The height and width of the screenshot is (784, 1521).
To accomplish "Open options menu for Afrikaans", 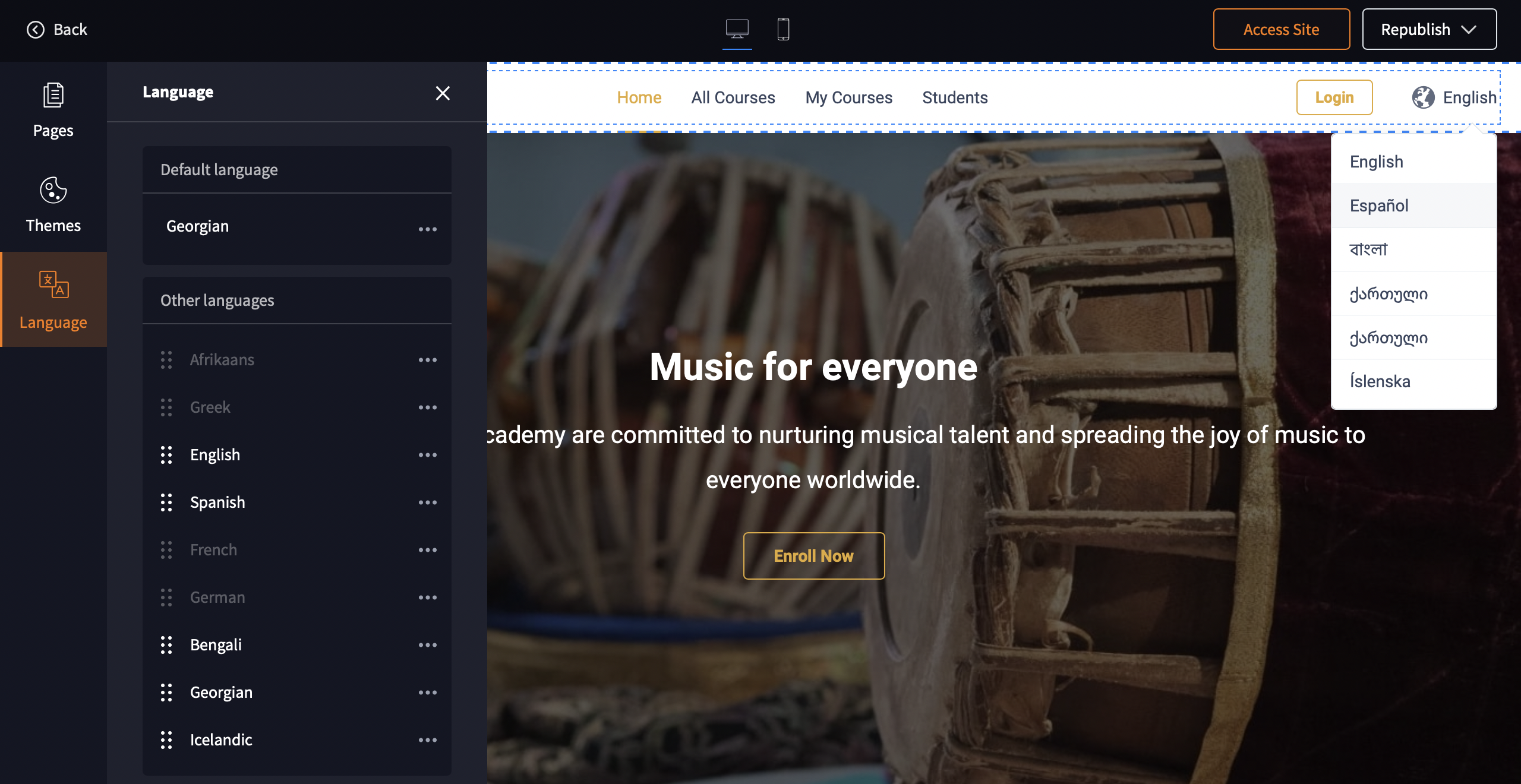I will click(428, 360).
